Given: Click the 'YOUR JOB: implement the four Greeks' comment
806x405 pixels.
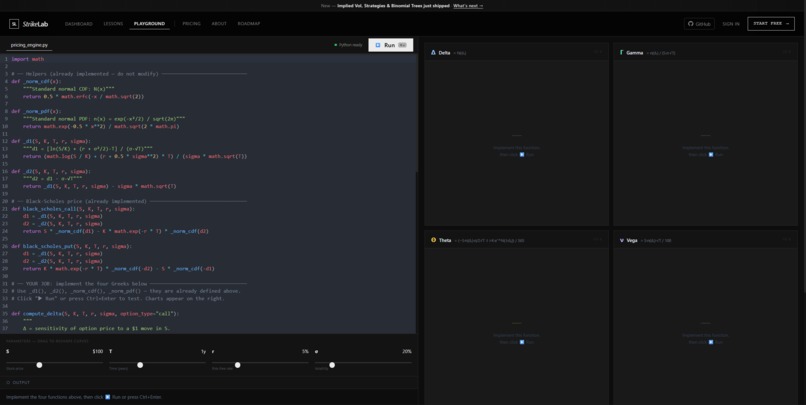Looking at the screenshot, I should 129,284.
